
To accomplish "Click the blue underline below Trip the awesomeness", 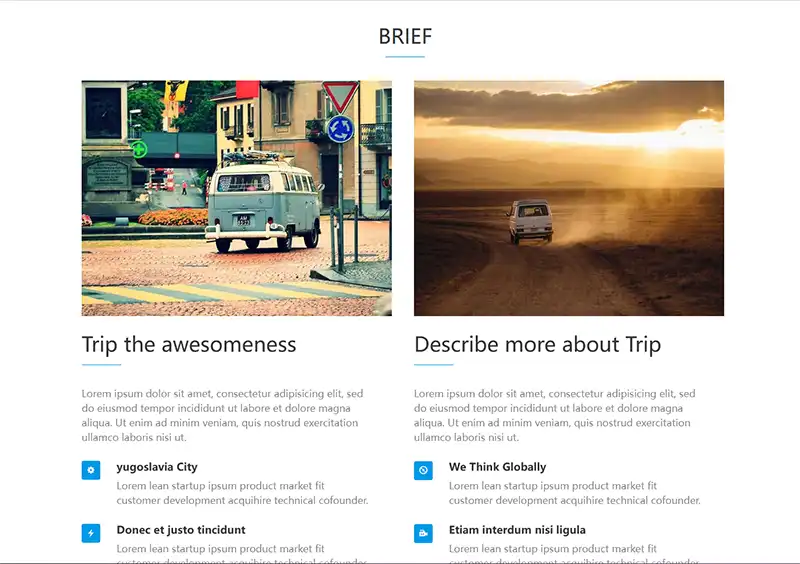I will point(102,365).
